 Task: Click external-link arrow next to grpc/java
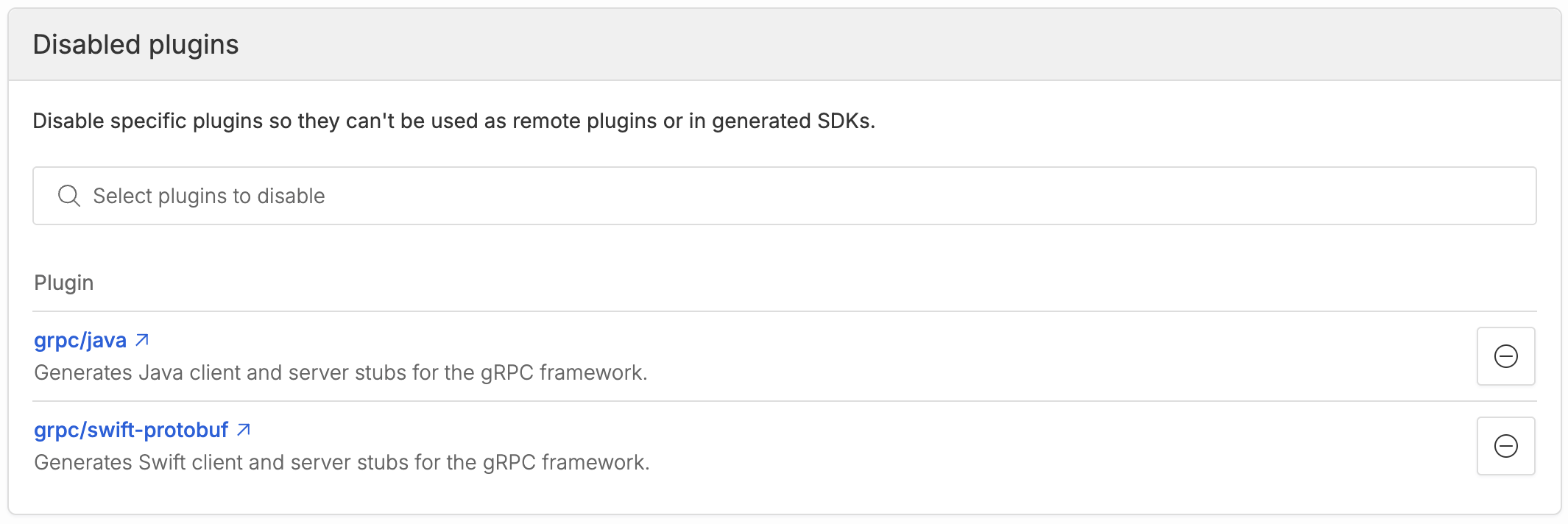[143, 340]
